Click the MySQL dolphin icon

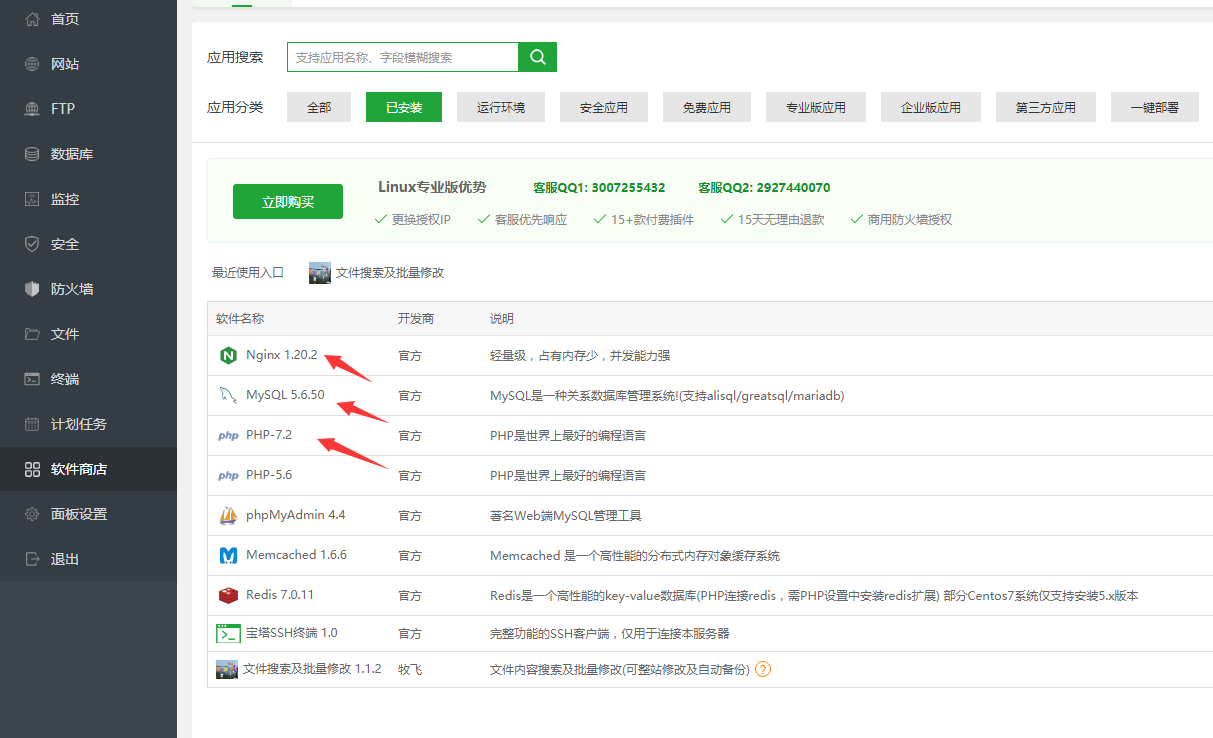[228, 395]
